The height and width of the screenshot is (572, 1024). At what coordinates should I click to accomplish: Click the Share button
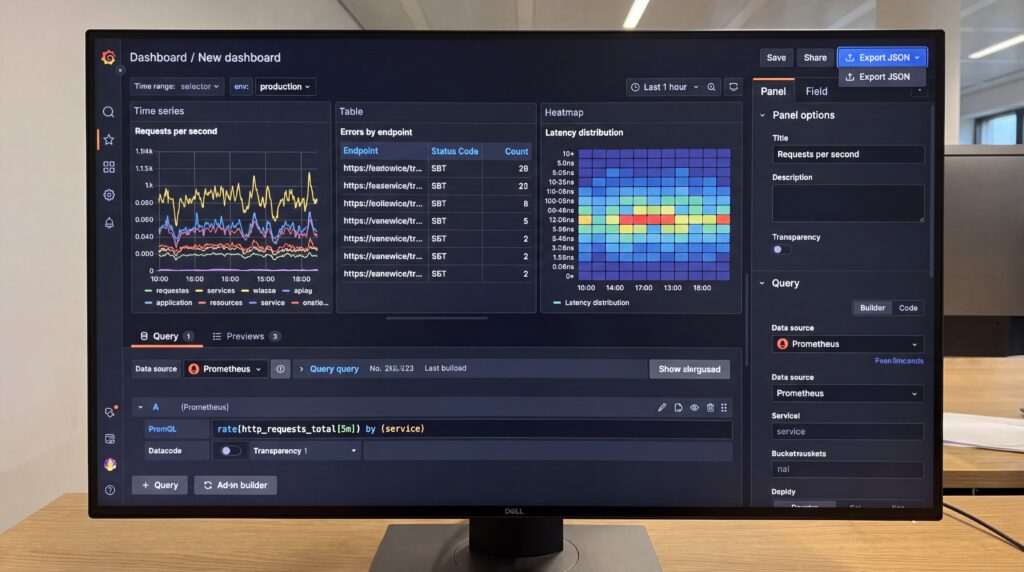(815, 57)
